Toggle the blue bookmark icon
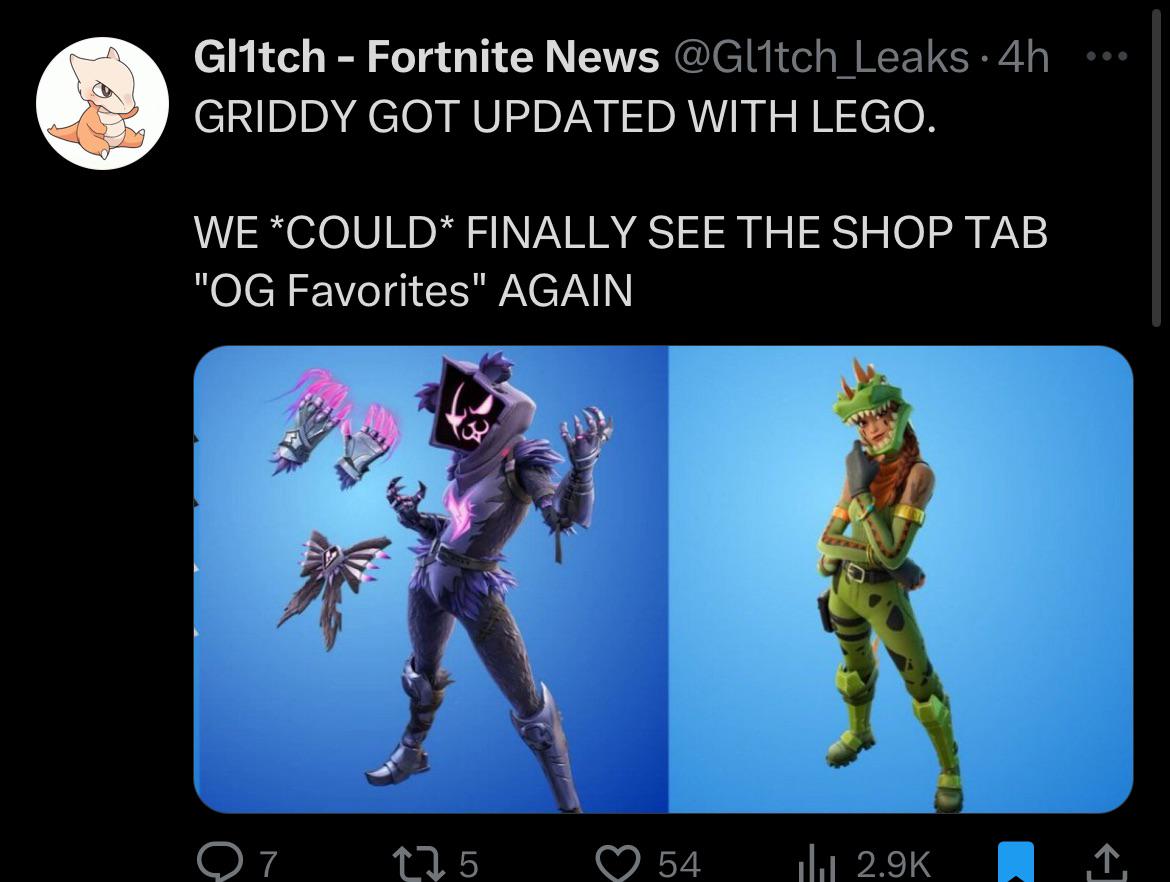Image resolution: width=1170 pixels, height=882 pixels. pos(1016,863)
